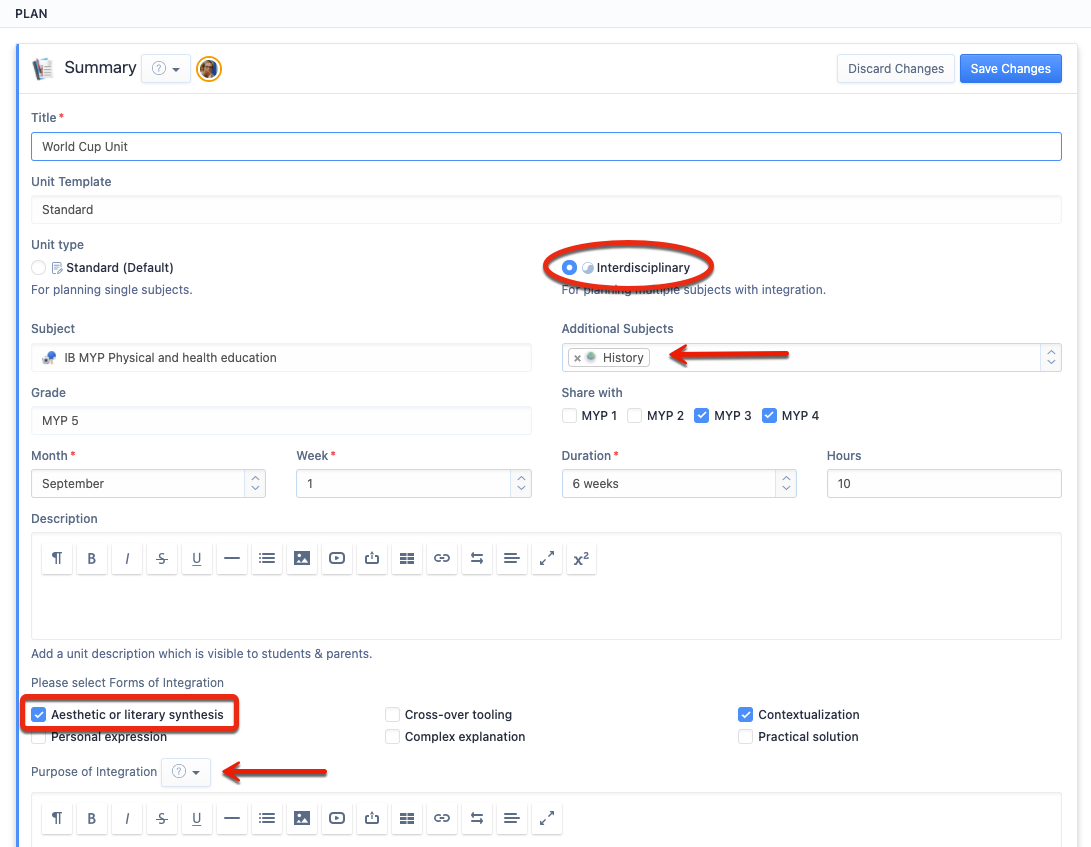This screenshot has width=1091, height=847.
Task: Insert image using the Description toolbar icon
Action: (x=302, y=559)
